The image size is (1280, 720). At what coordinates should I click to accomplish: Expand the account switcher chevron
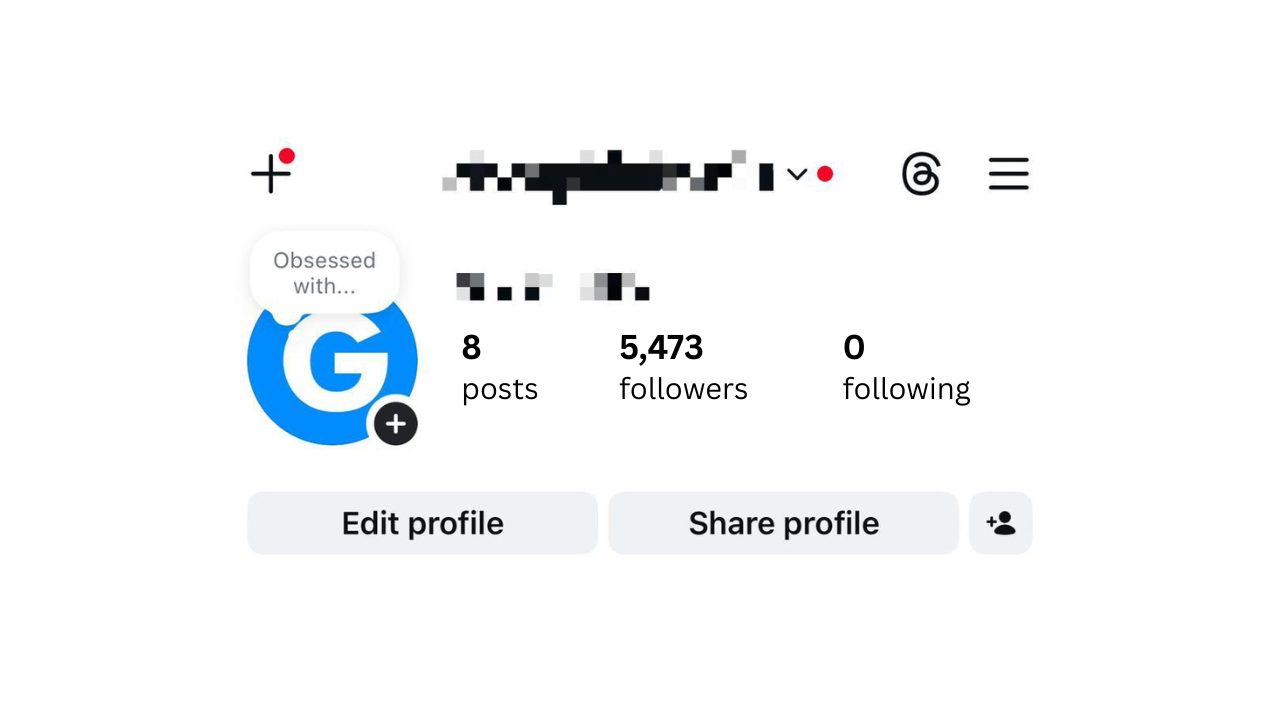point(797,174)
